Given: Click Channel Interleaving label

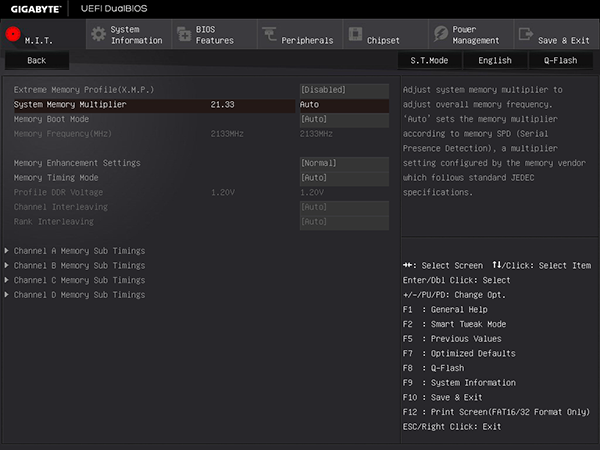Looking at the screenshot, I should click(x=60, y=207).
